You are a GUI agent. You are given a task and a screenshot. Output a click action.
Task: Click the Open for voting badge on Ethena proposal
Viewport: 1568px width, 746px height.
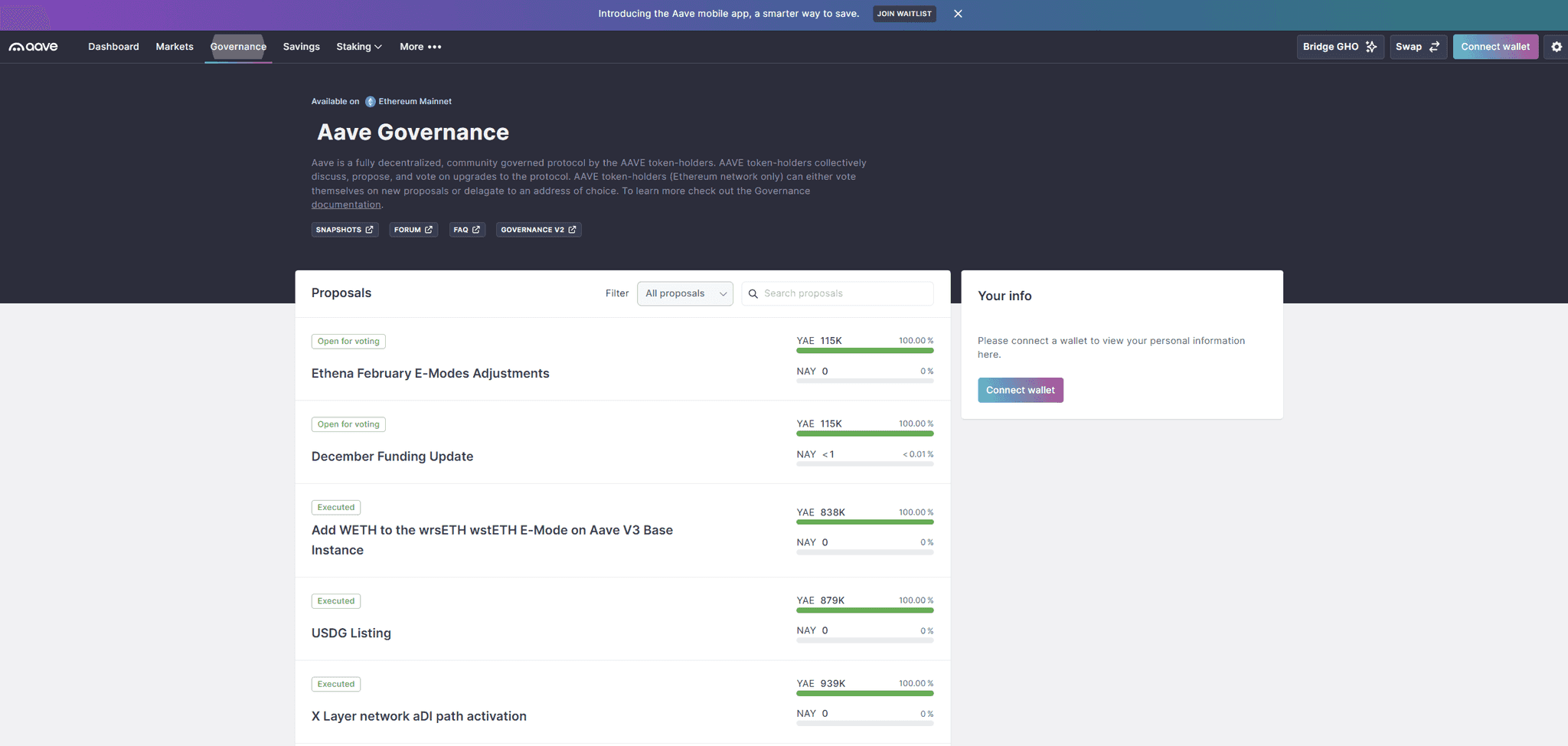(x=348, y=341)
